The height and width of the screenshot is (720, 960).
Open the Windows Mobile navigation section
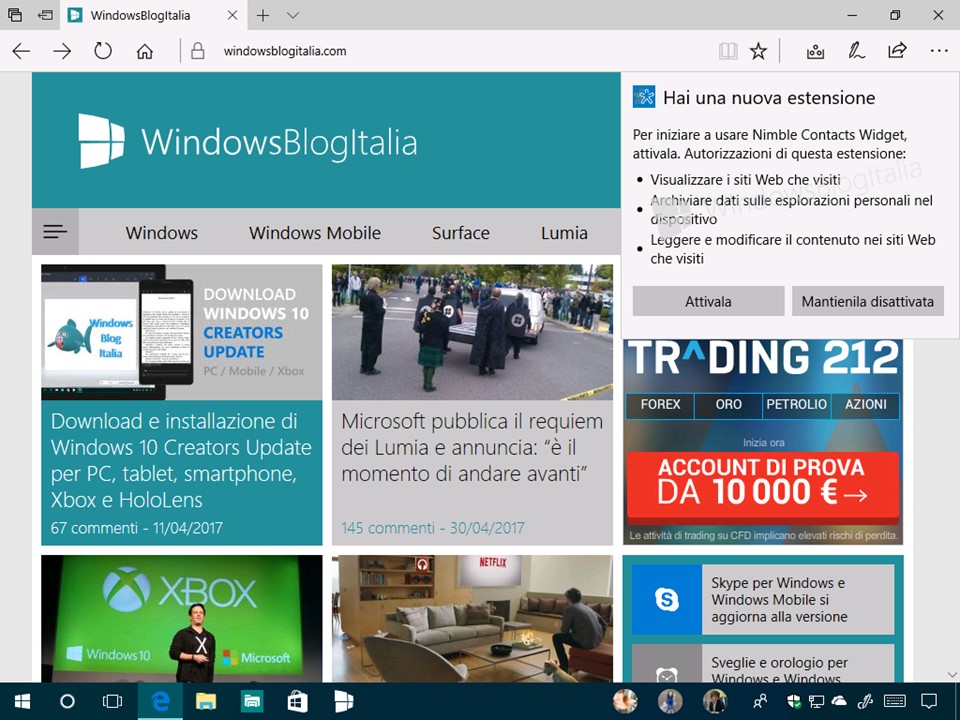pyautogui.click(x=315, y=233)
